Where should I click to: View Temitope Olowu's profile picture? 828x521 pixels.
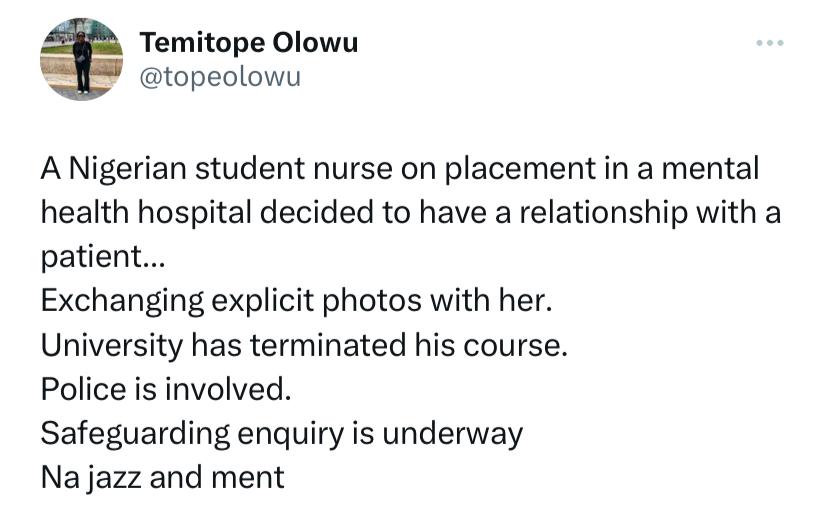point(81,59)
